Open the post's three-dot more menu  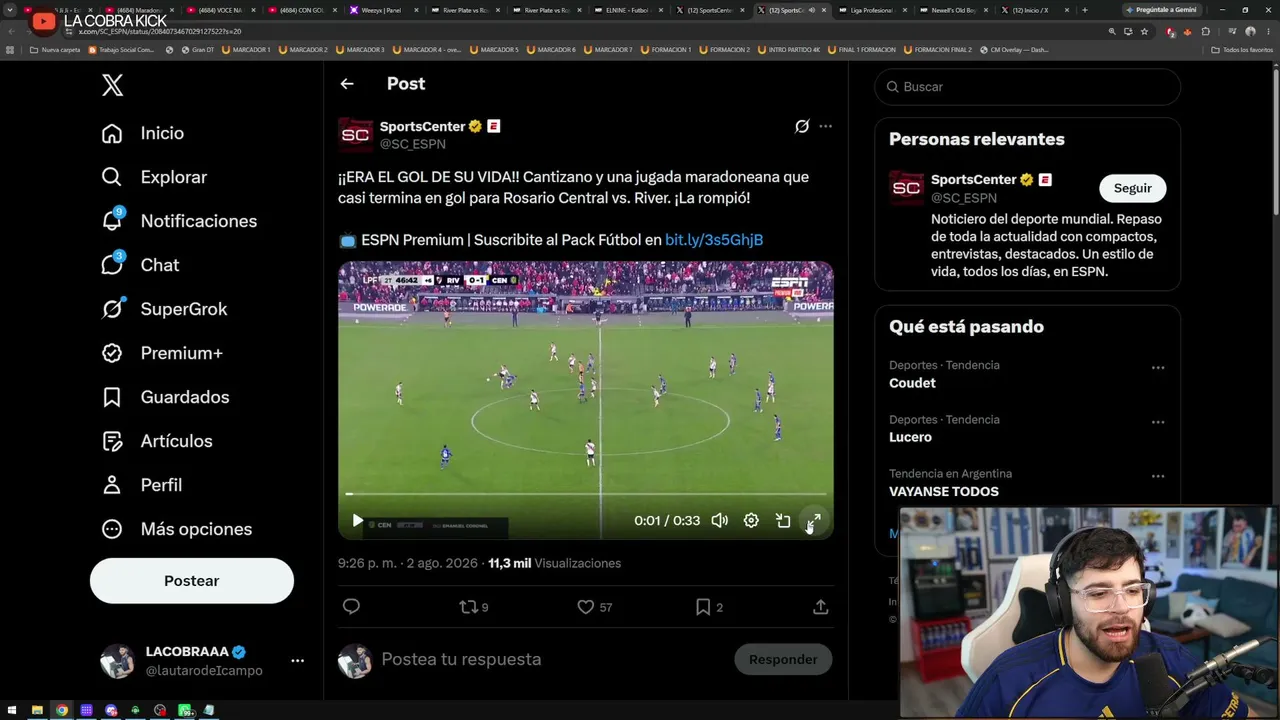coord(825,126)
